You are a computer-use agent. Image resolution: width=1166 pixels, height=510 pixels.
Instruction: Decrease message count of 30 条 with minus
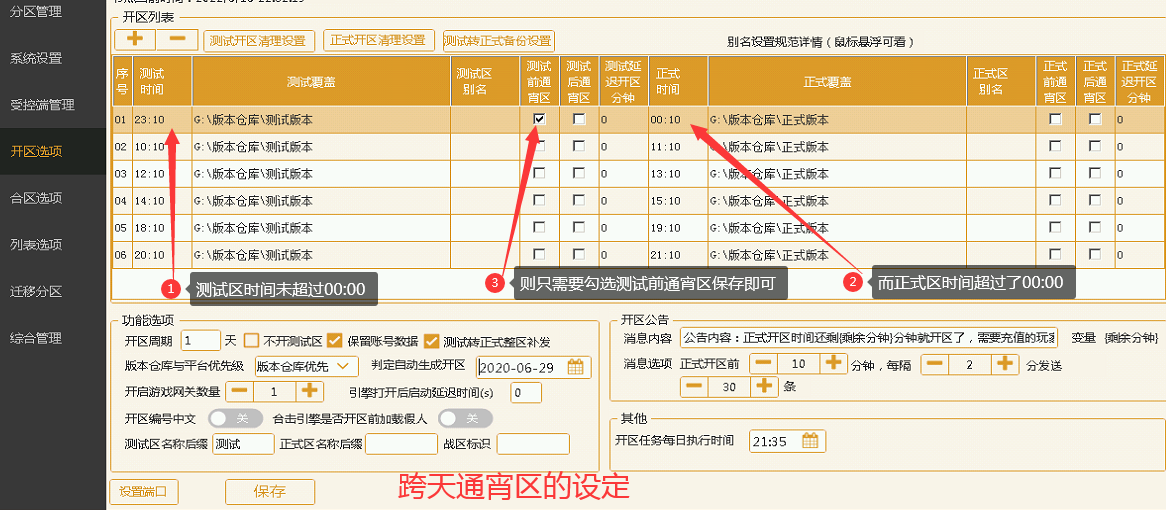tap(693, 387)
